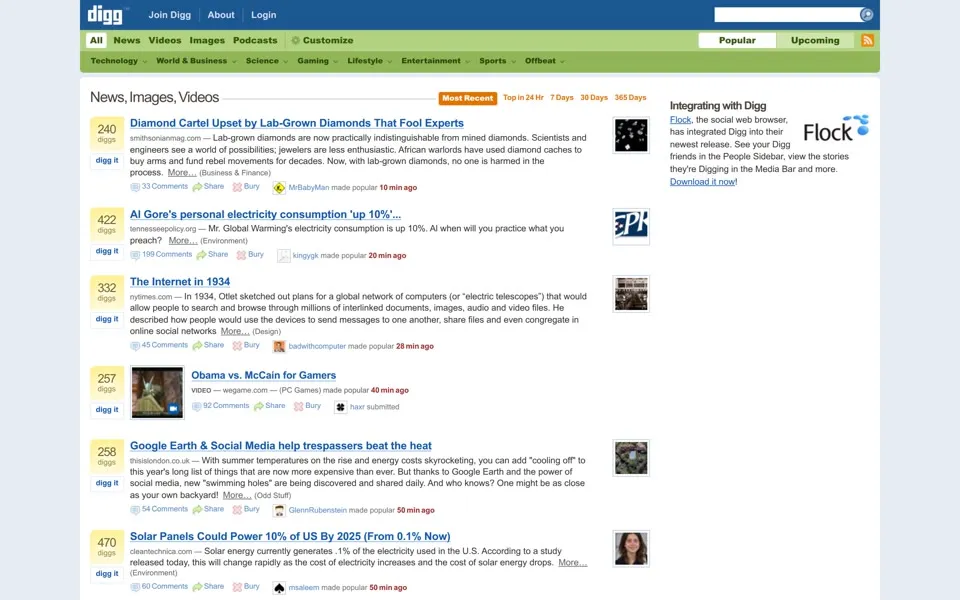Viewport: 960px width, 600px height.
Task: Click Bury icon on Solar Panels story
Action: (237, 587)
